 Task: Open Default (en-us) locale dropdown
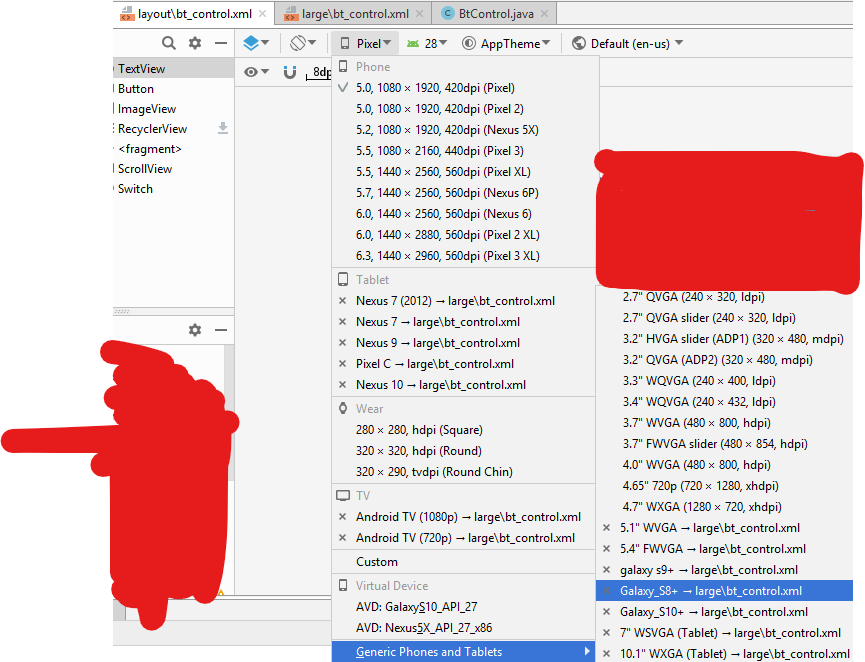[x=627, y=44]
